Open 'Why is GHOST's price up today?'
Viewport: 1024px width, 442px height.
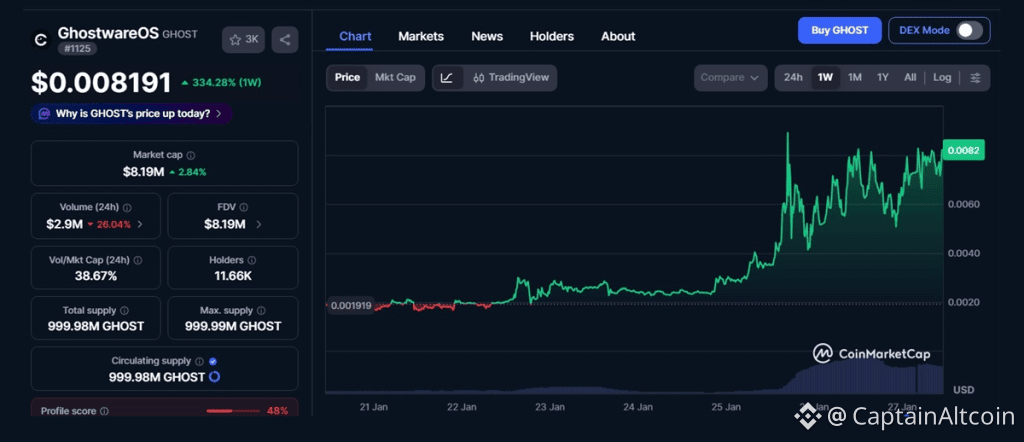pos(131,114)
